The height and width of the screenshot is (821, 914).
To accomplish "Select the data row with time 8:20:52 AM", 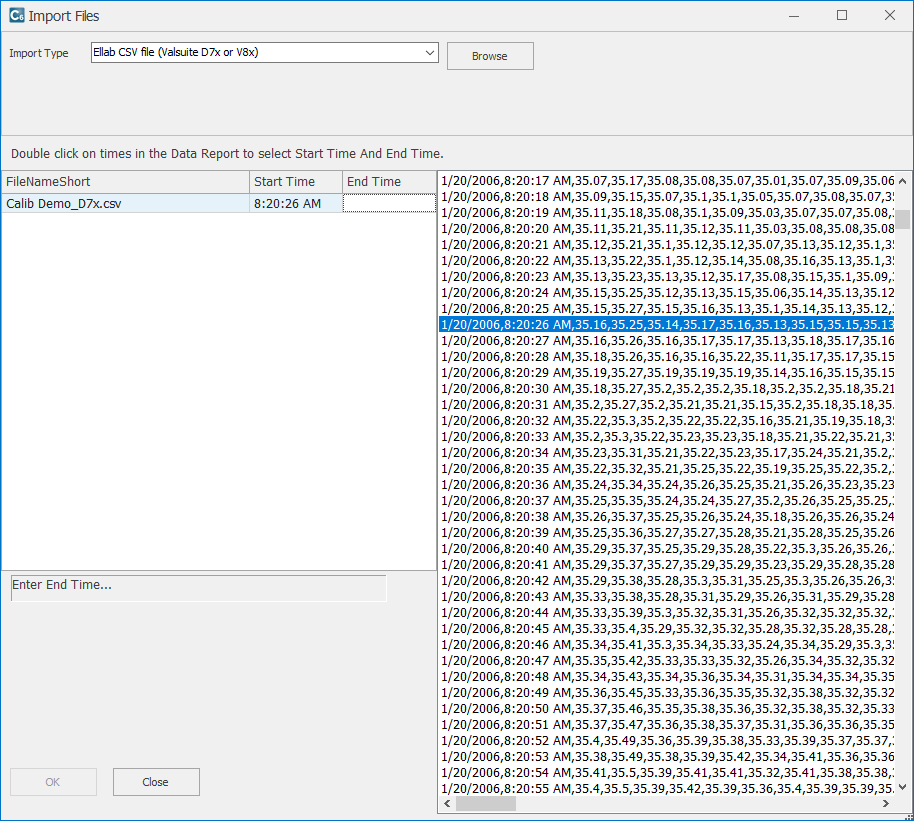I will click(667, 741).
